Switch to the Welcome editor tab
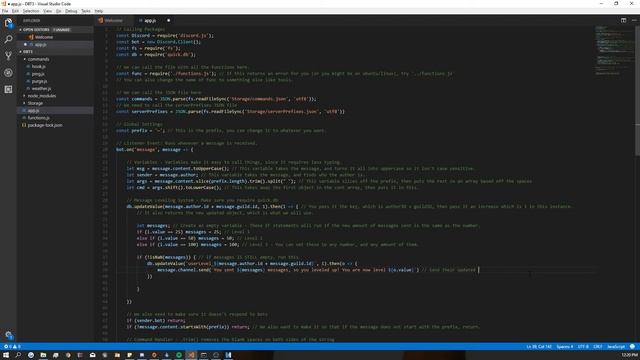 coord(113,20)
